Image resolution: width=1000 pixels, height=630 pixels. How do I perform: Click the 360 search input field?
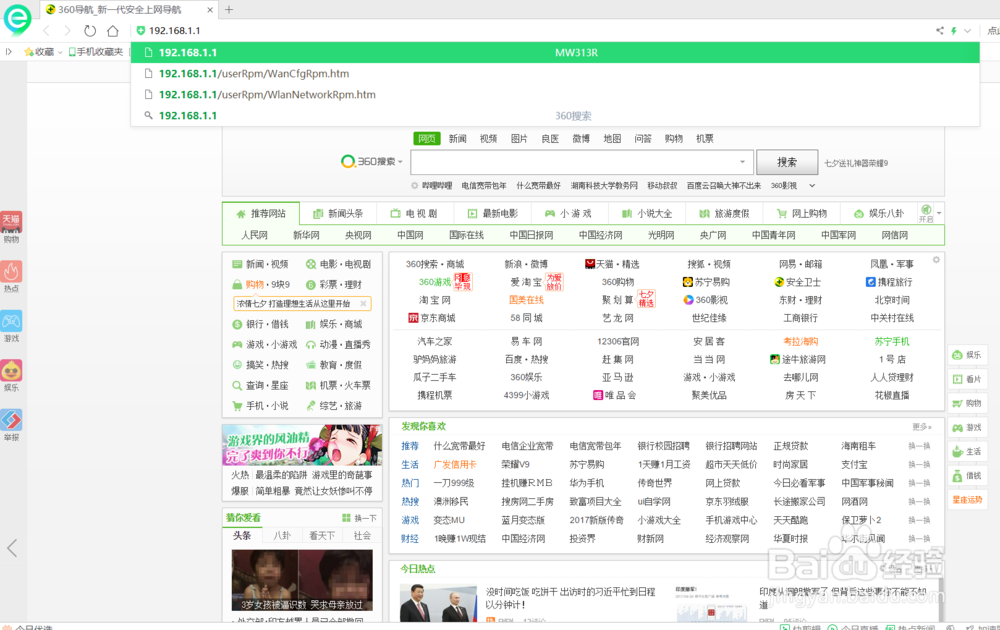point(582,162)
